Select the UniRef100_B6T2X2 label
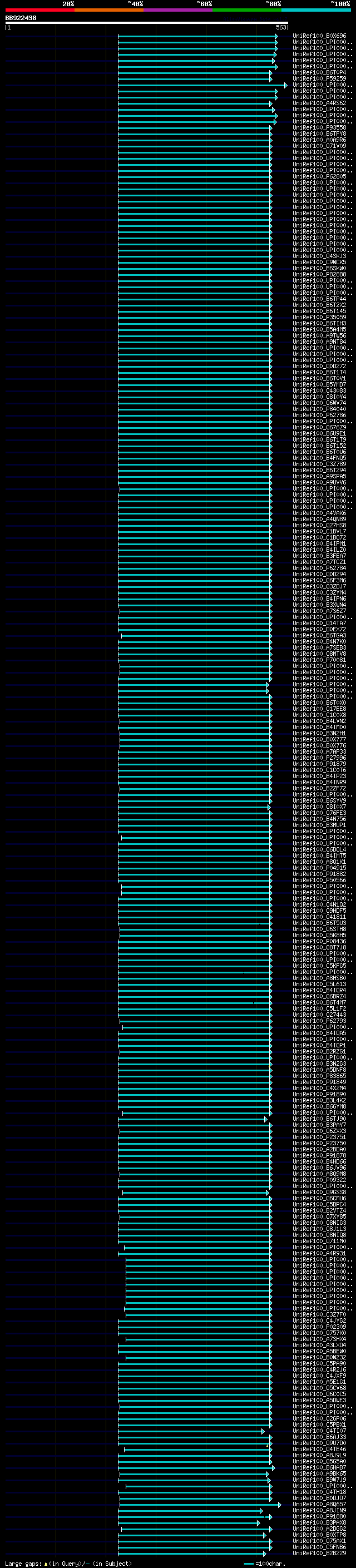 319,305
